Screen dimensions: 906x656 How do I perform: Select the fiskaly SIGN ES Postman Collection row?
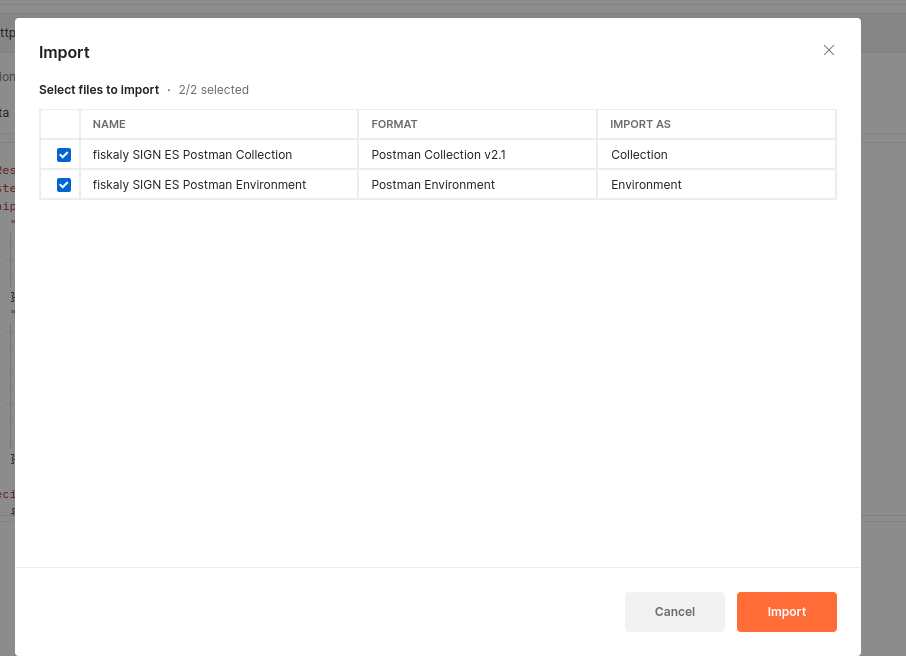pos(192,154)
